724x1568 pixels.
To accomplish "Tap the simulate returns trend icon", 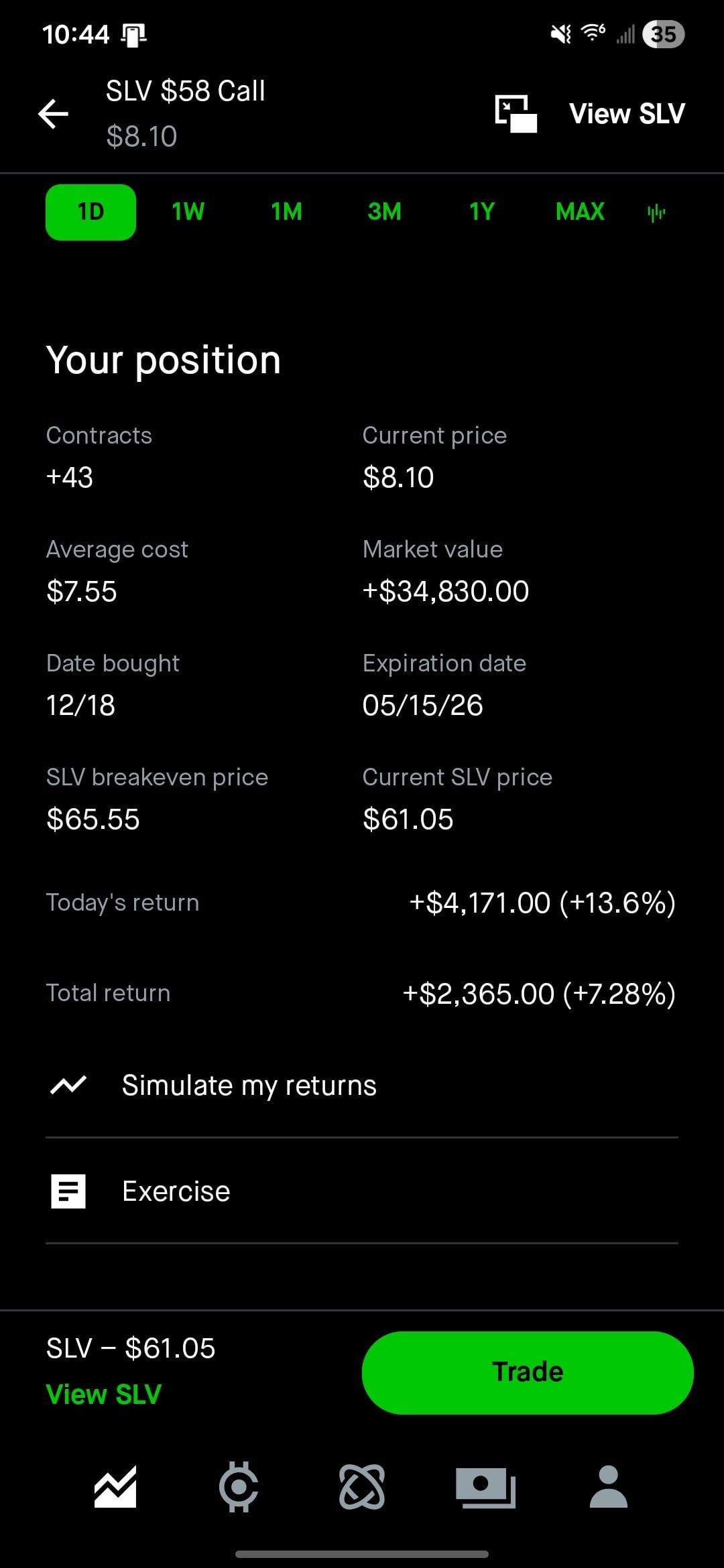I will tap(68, 1085).
